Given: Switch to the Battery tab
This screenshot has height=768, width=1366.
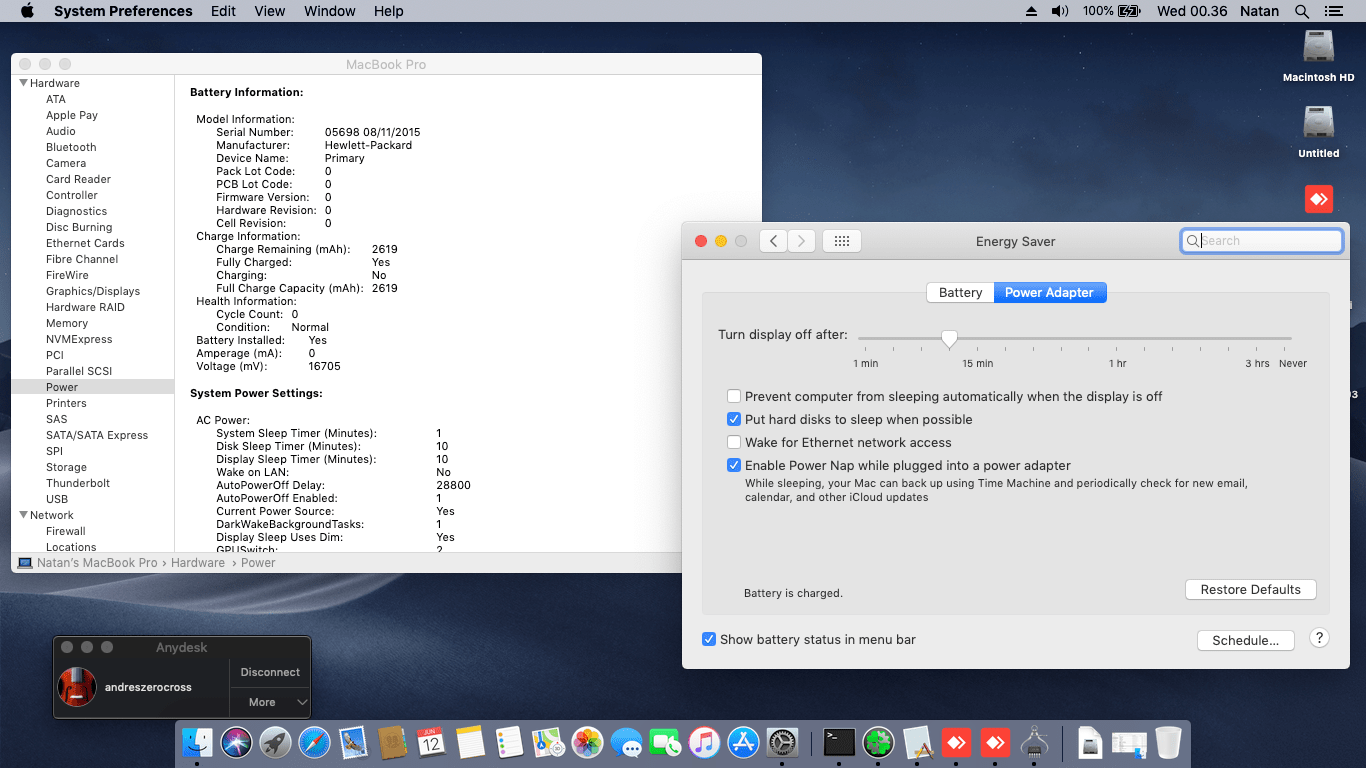Looking at the screenshot, I should [960, 292].
